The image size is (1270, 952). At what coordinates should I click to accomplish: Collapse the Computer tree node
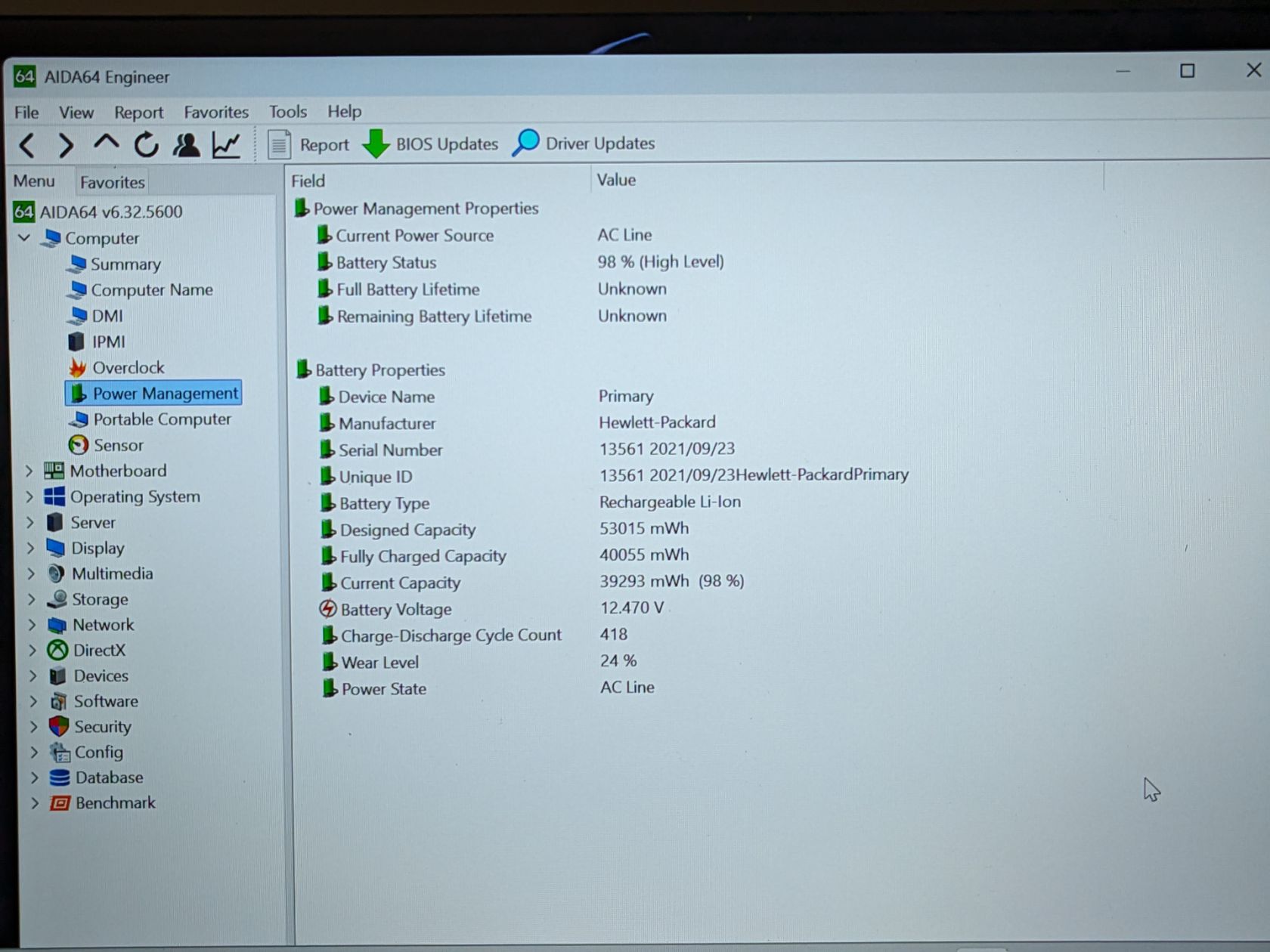pos(24,238)
